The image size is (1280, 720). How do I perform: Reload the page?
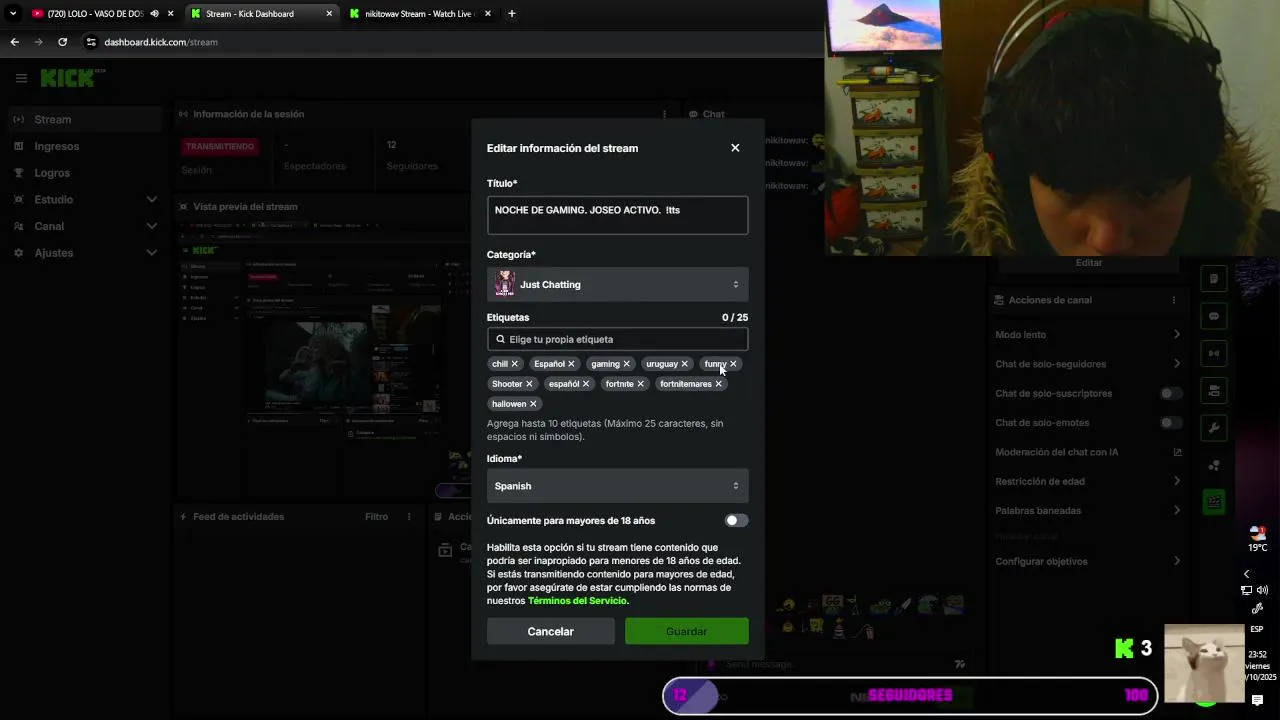click(62, 42)
